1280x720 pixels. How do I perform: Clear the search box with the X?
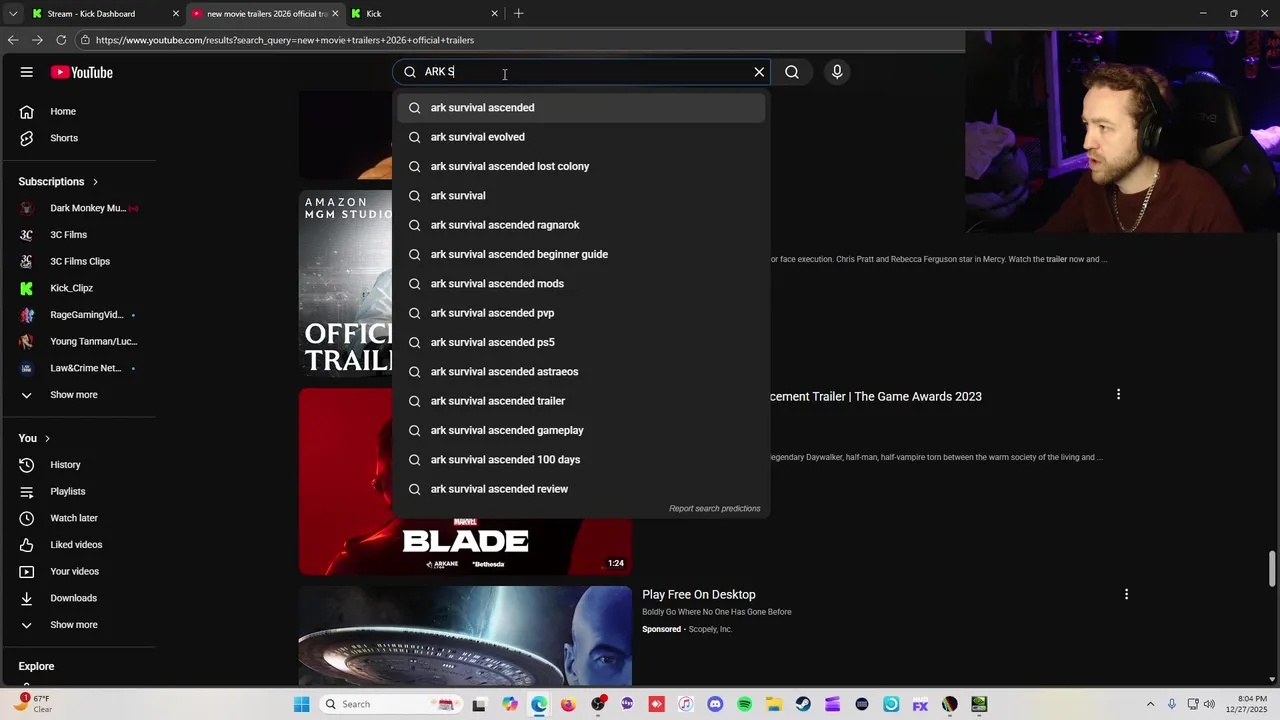click(759, 72)
